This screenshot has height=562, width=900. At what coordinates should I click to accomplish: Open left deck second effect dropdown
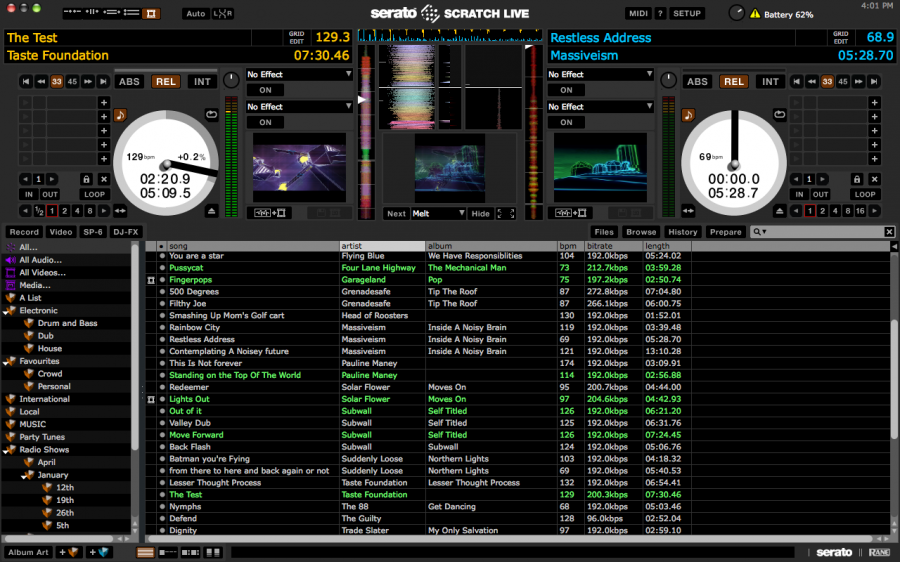click(x=299, y=106)
